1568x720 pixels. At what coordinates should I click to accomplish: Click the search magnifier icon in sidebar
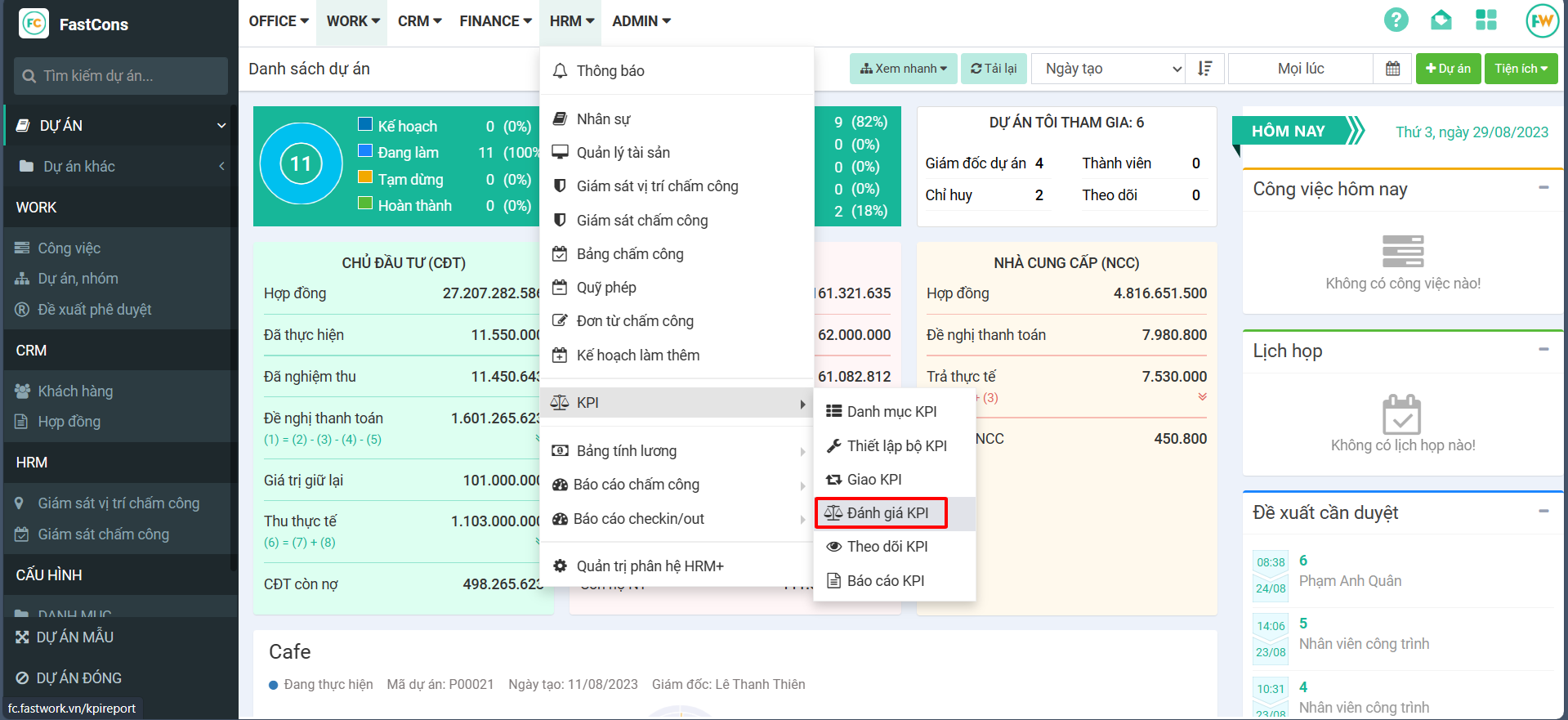tap(29, 76)
